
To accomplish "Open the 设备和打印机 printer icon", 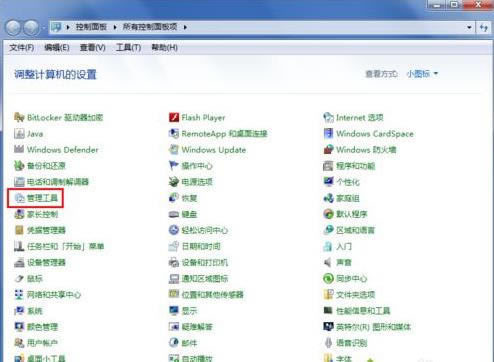I will coord(174,262).
